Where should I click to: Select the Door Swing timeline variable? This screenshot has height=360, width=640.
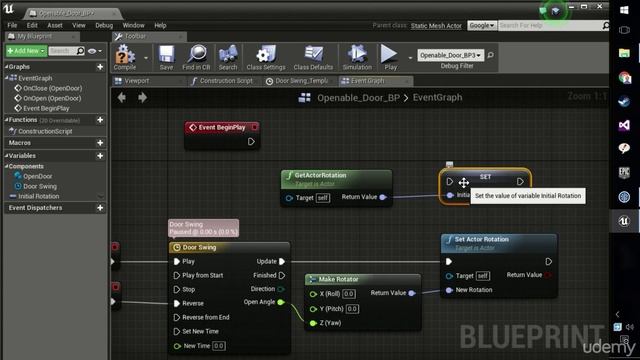tap(40, 187)
